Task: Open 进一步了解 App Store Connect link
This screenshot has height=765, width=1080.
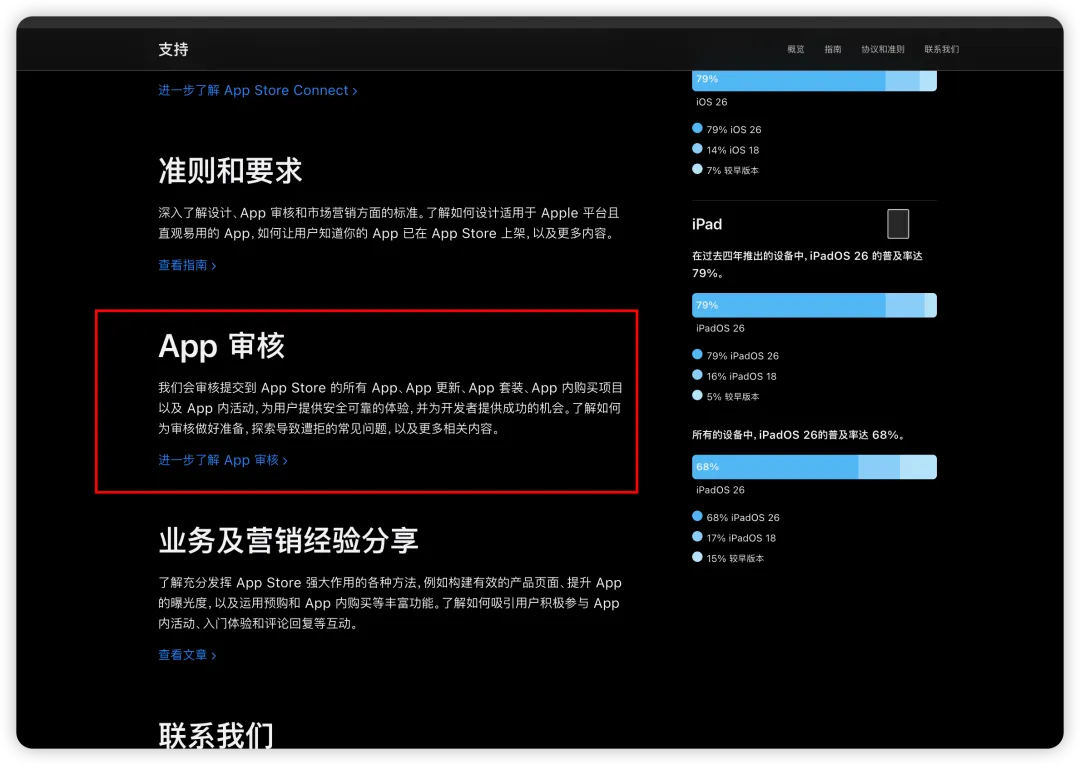Action: click(258, 90)
